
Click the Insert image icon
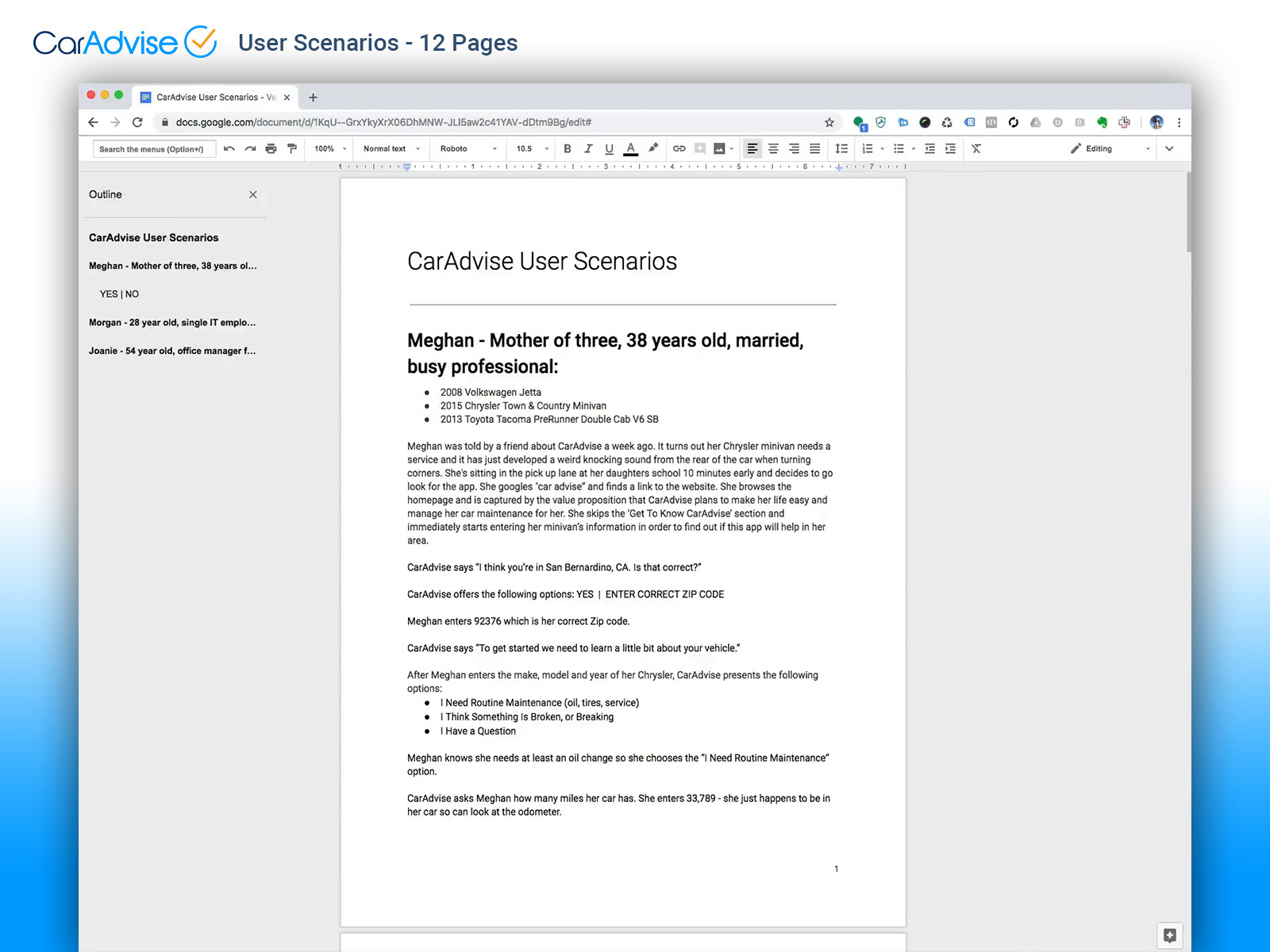pyautogui.click(x=719, y=148)
